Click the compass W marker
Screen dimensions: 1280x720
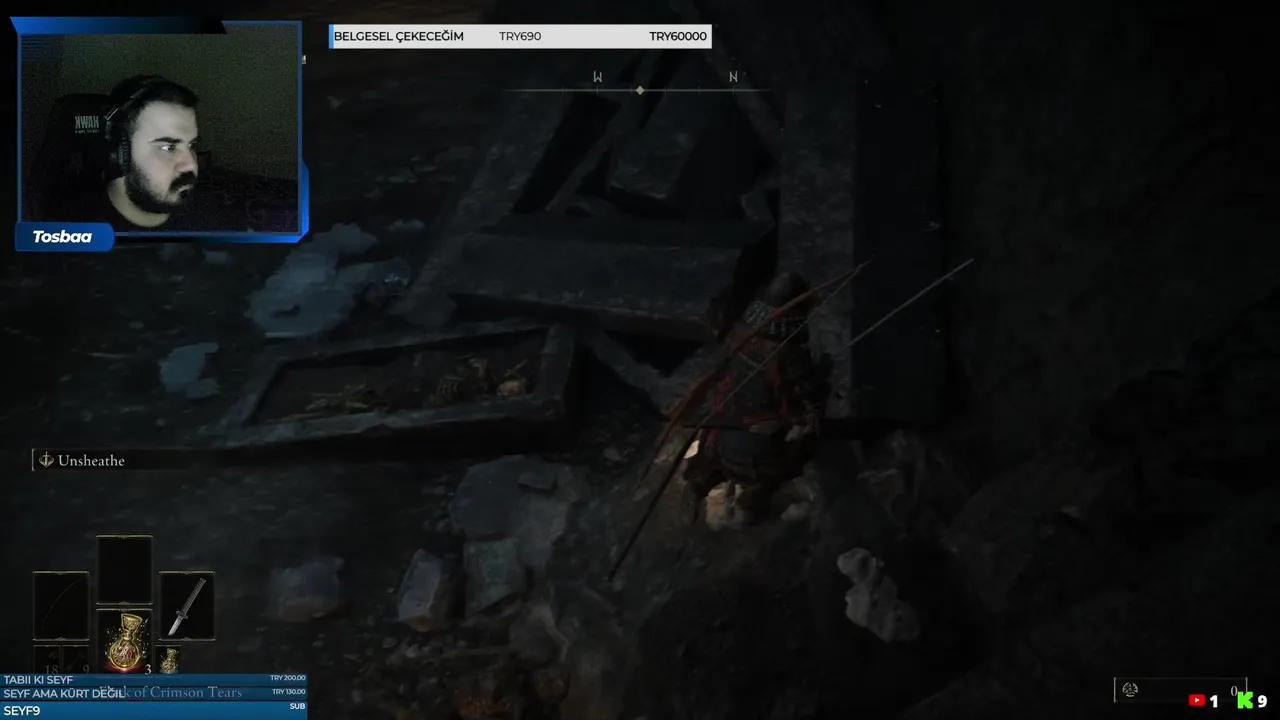tap(597, 77)
